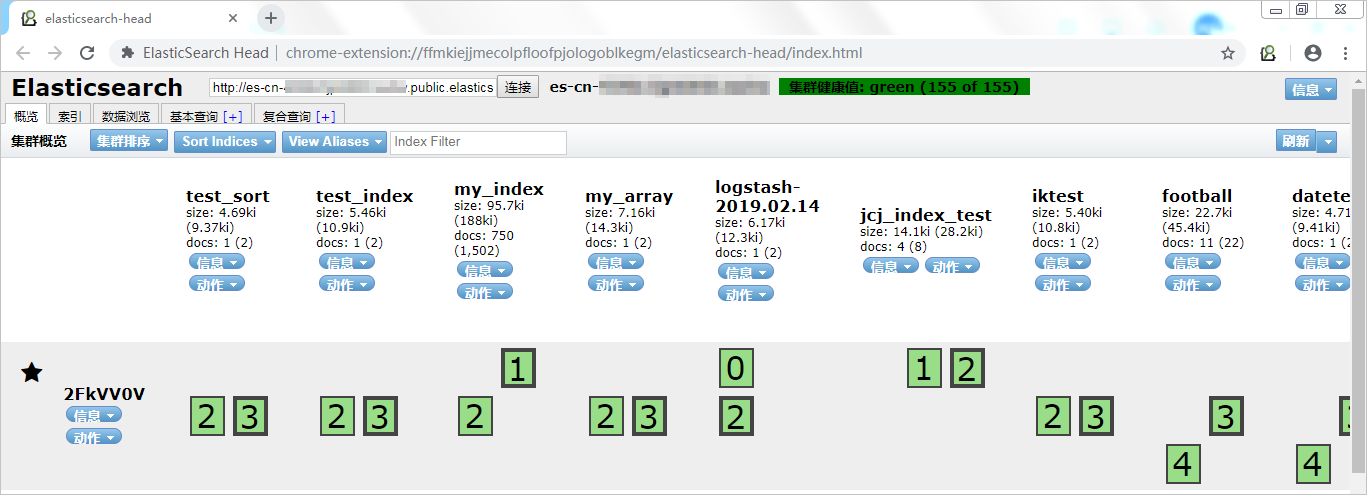Screen dimensions: 1367x495
Task: Click shard 2 under test_index
Action: 337,416
